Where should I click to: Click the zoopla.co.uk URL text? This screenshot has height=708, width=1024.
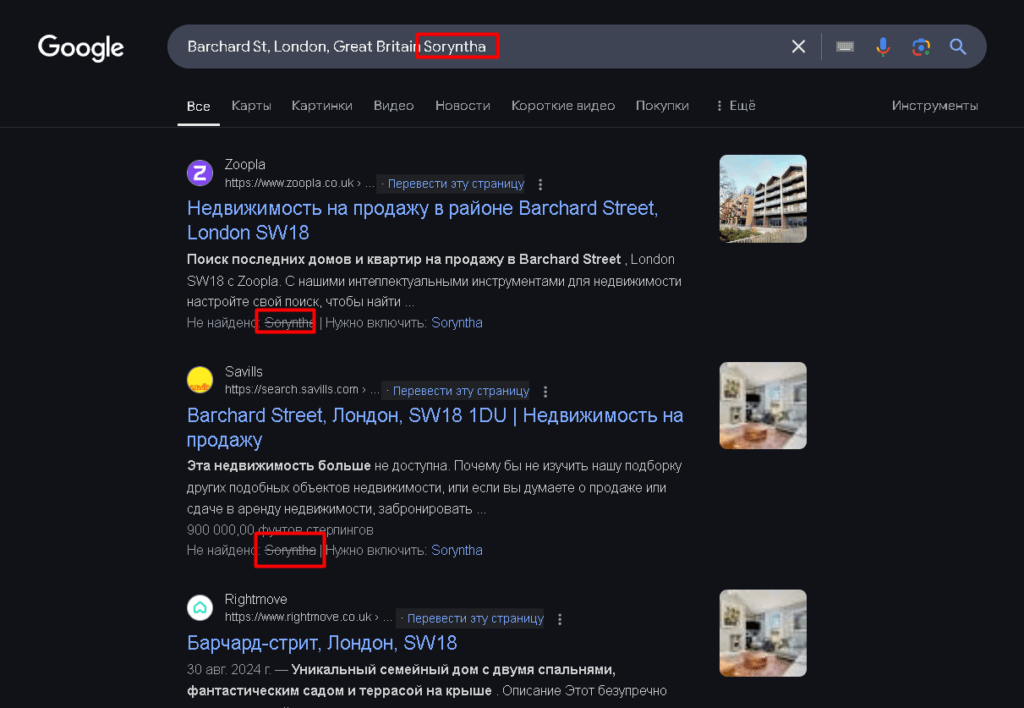pyautogui.click(x=299, y=184)
